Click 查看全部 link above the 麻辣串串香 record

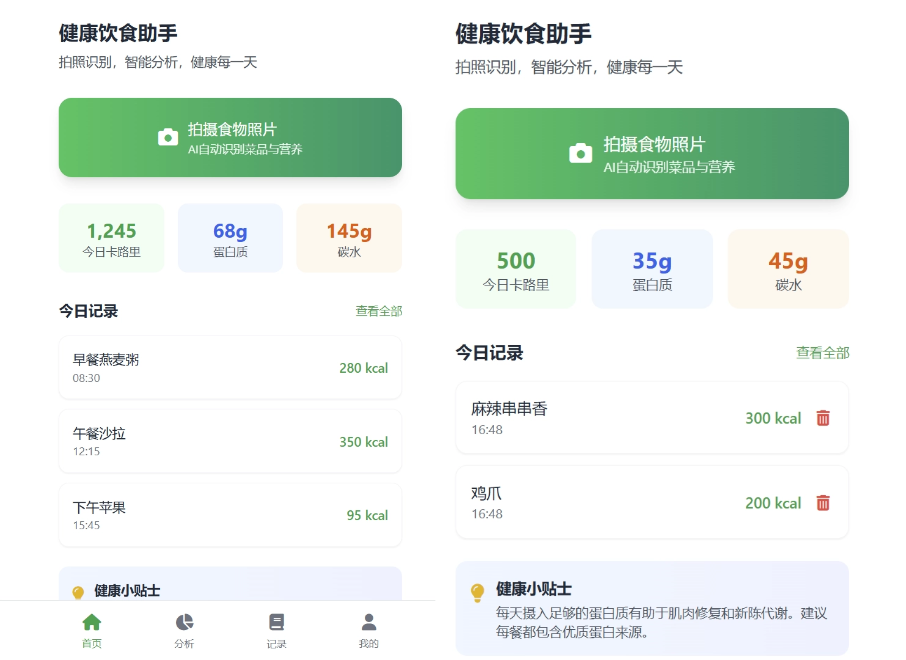(822, 353)
